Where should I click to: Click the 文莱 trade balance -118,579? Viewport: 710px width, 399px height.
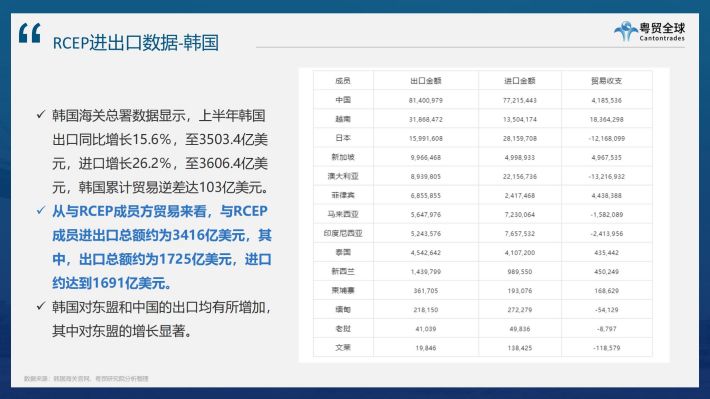[607, 348]
